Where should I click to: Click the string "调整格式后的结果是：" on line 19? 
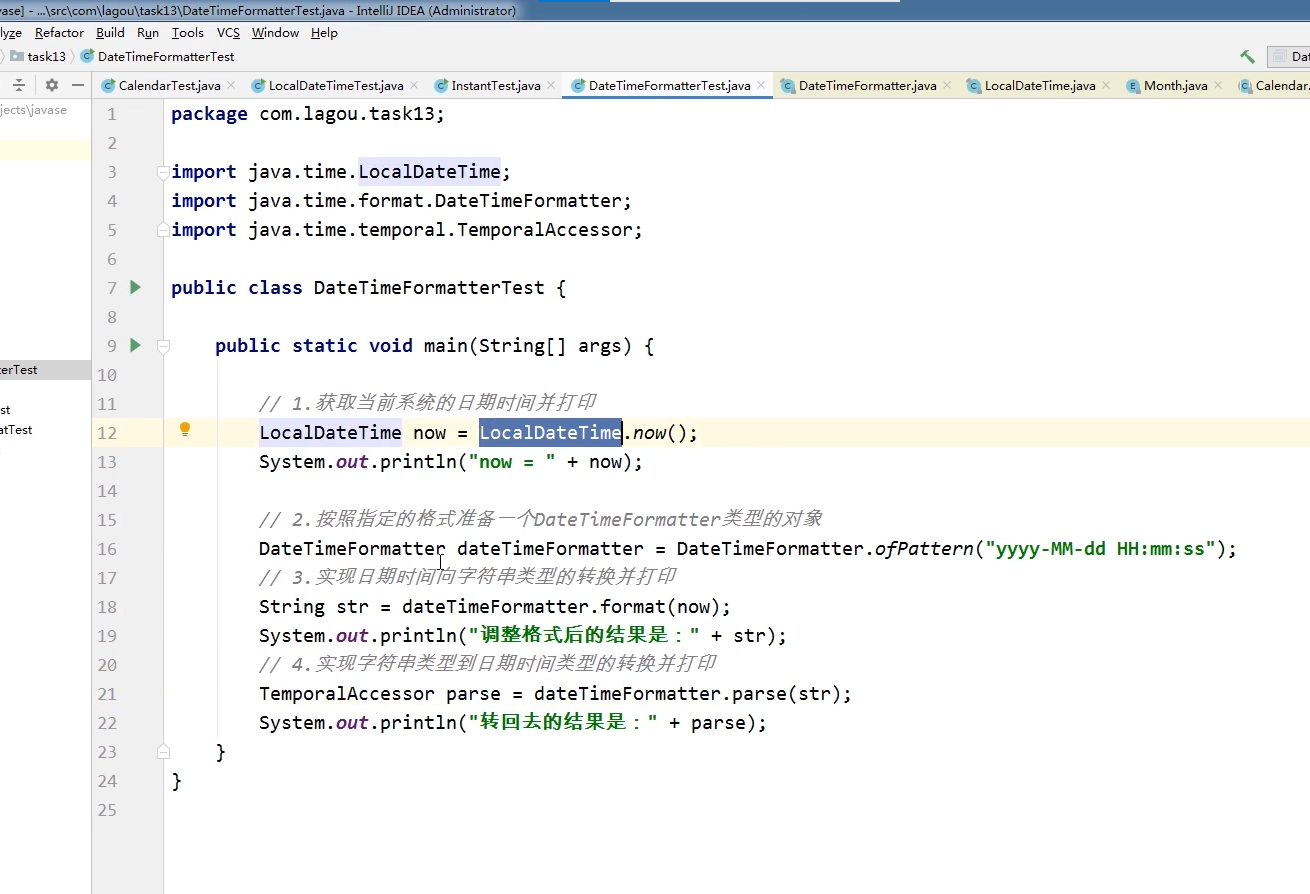coord(585,636)
